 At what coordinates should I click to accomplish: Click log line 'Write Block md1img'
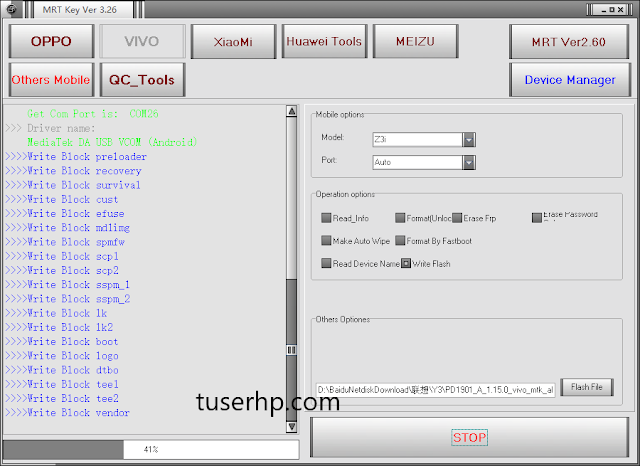(67, 228)
